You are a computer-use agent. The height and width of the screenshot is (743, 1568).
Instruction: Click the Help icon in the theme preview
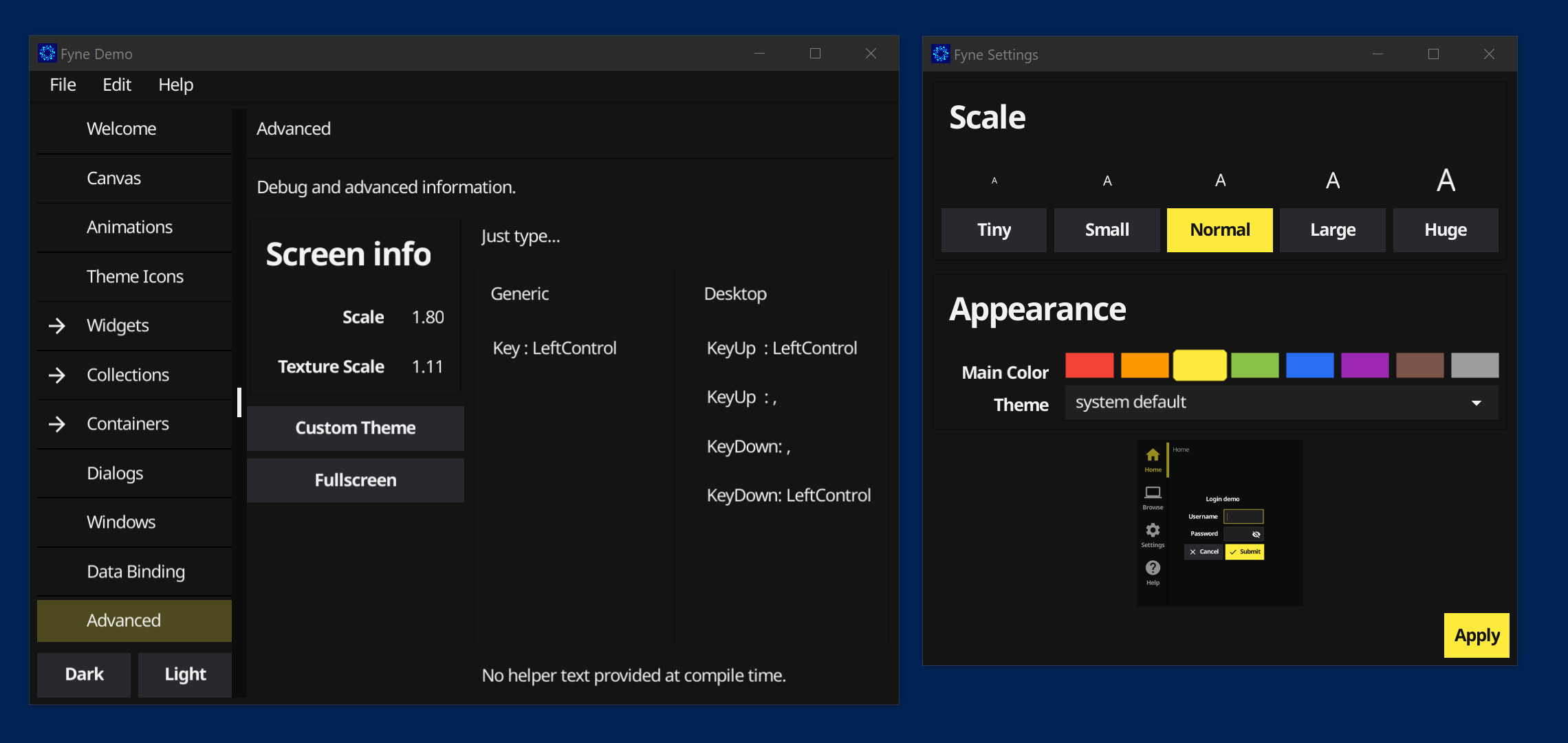tap(1153, 567)
